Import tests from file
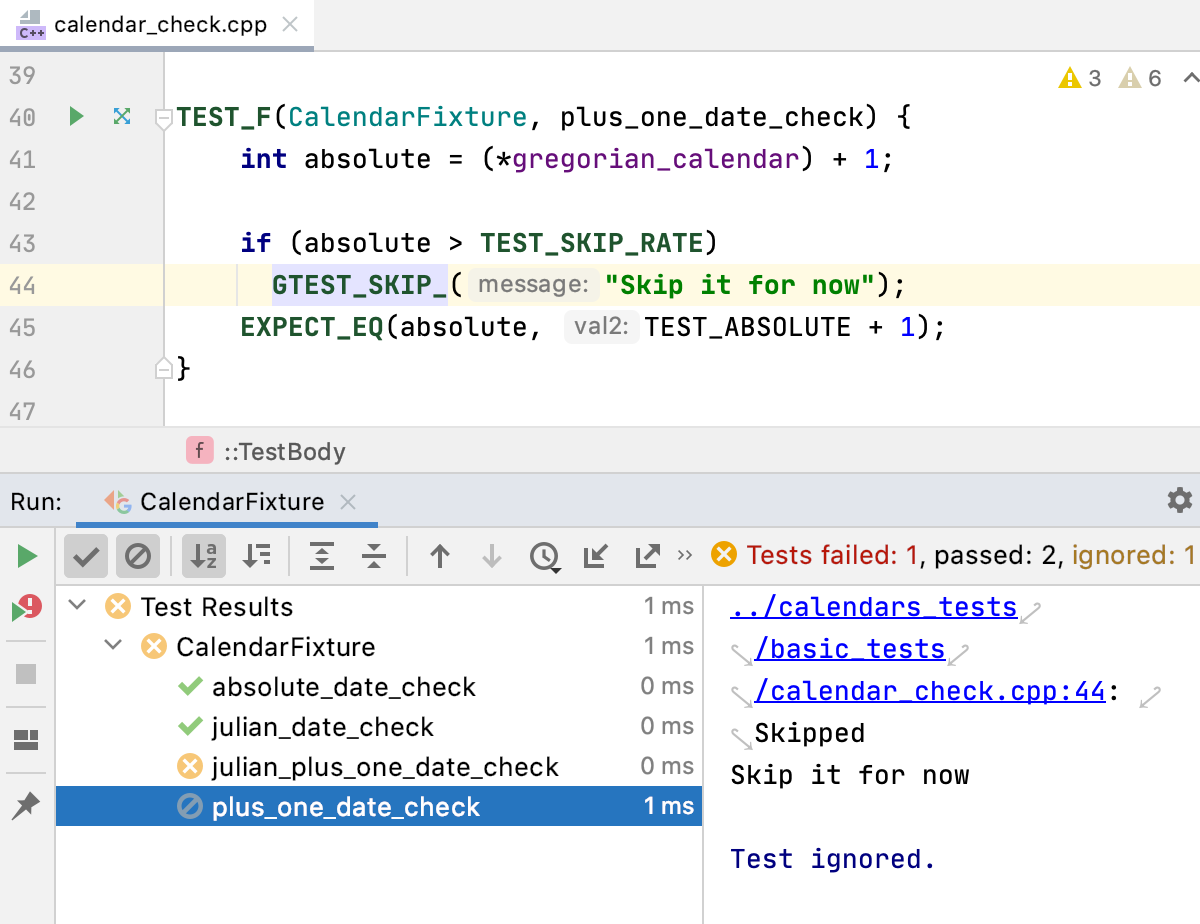Viewport: 1200px width, 924px height. pyautogui.click(x=596, y=556)
